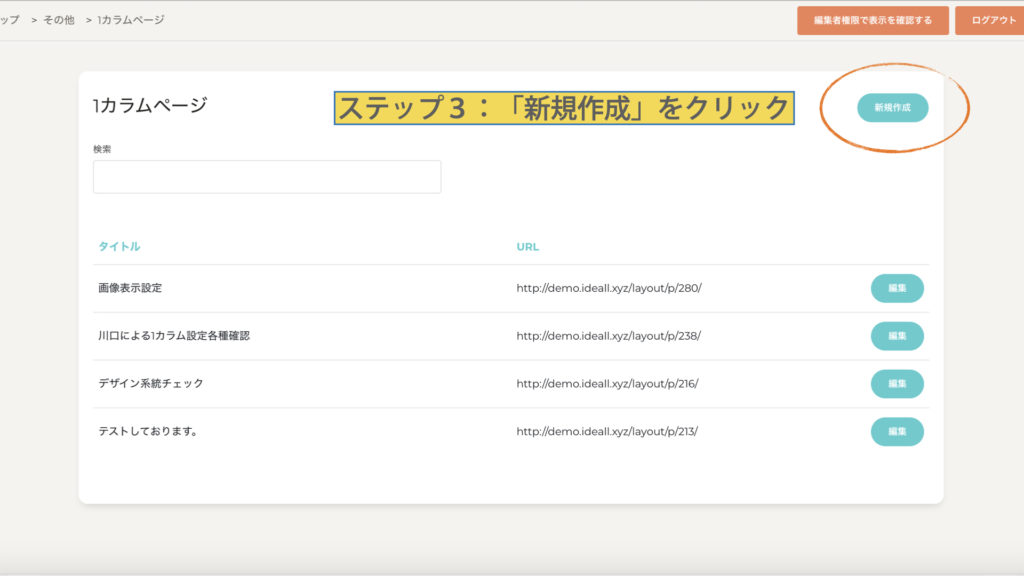Edit the テストしております。 page
This screenshot has height=576, width=1024.
point(897,432)
